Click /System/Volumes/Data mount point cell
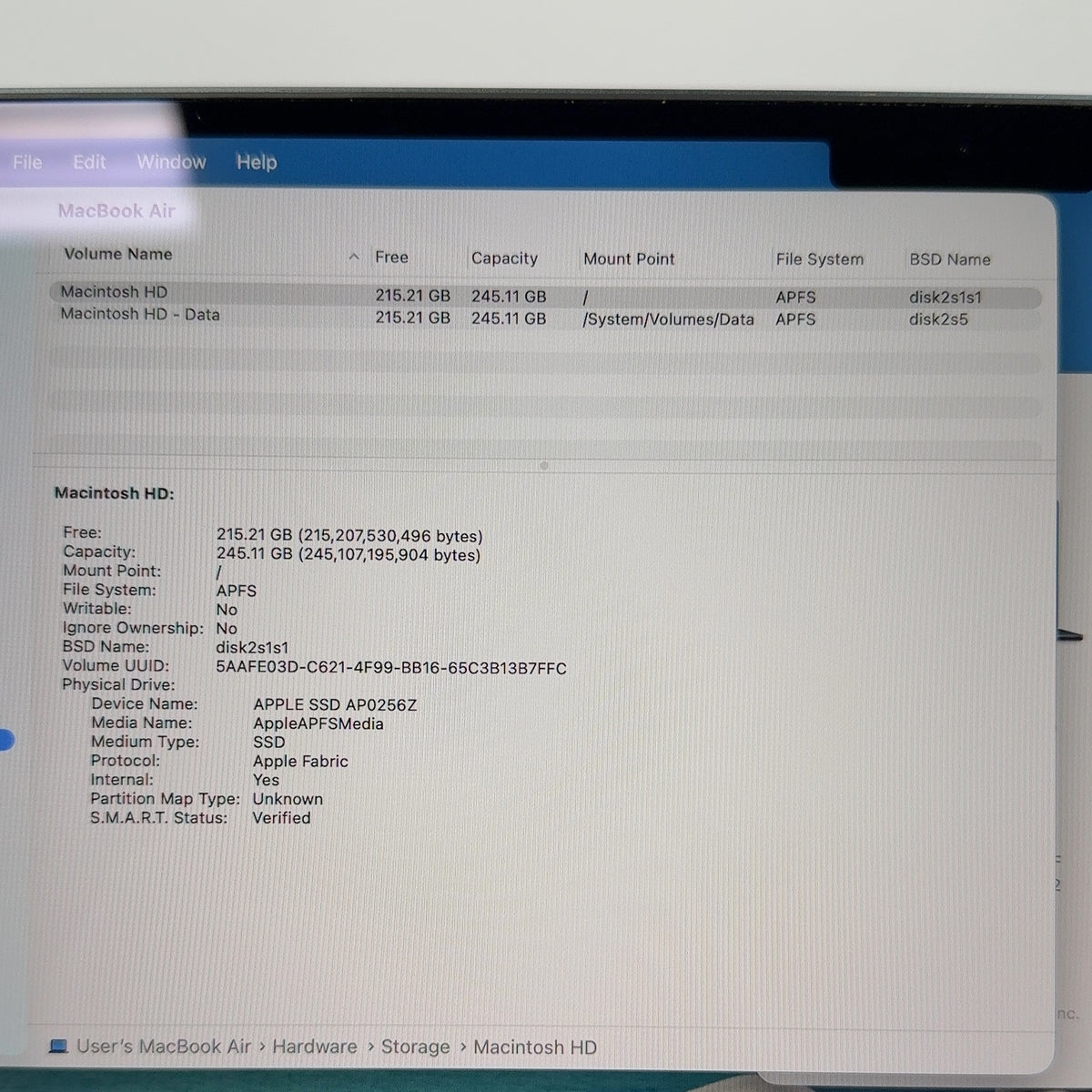The height and width of the screenshot is (1092, 1092). click(668, 319)
